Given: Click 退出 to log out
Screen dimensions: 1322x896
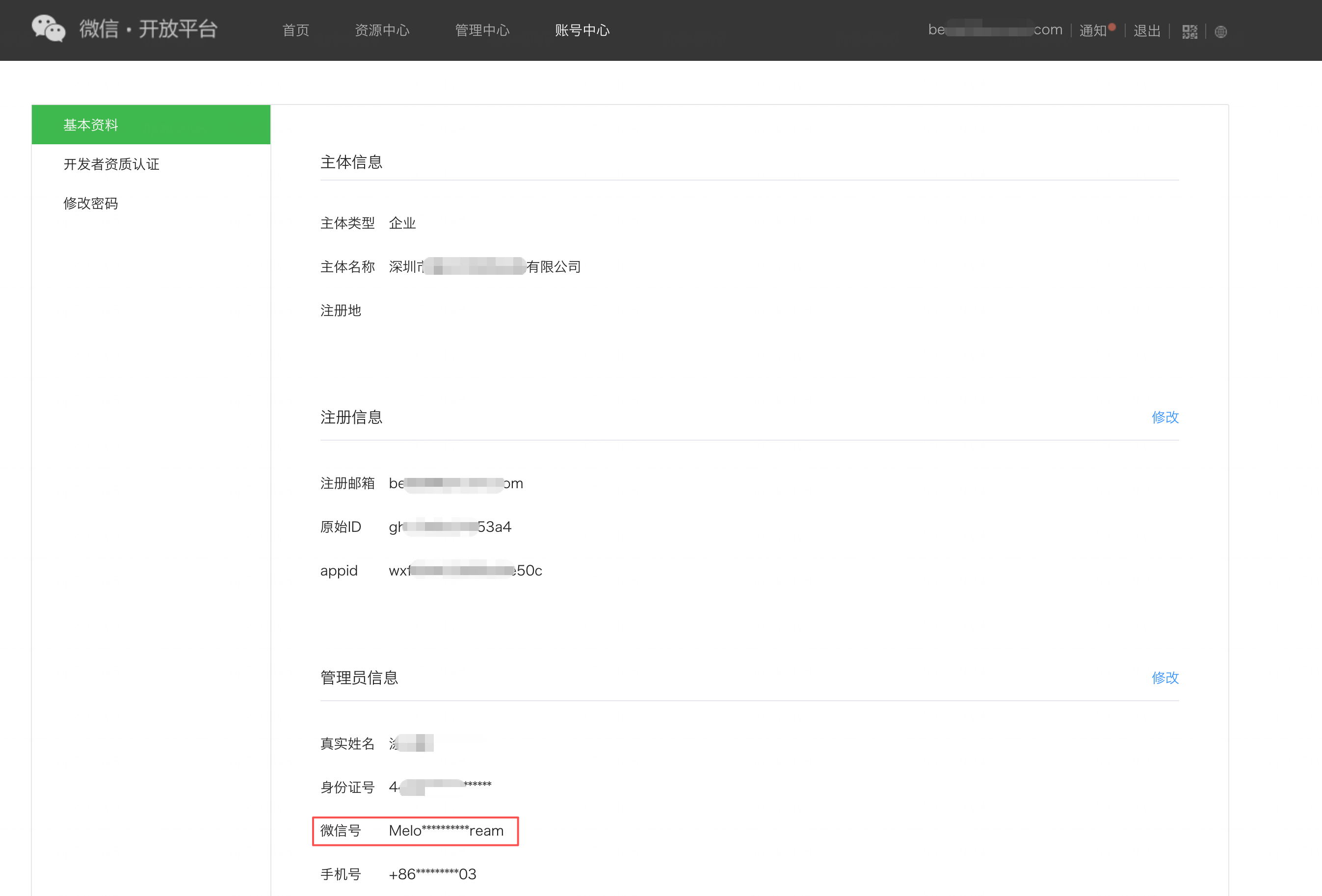Looking at the screenshot, I should click(x=1146, y=31).
